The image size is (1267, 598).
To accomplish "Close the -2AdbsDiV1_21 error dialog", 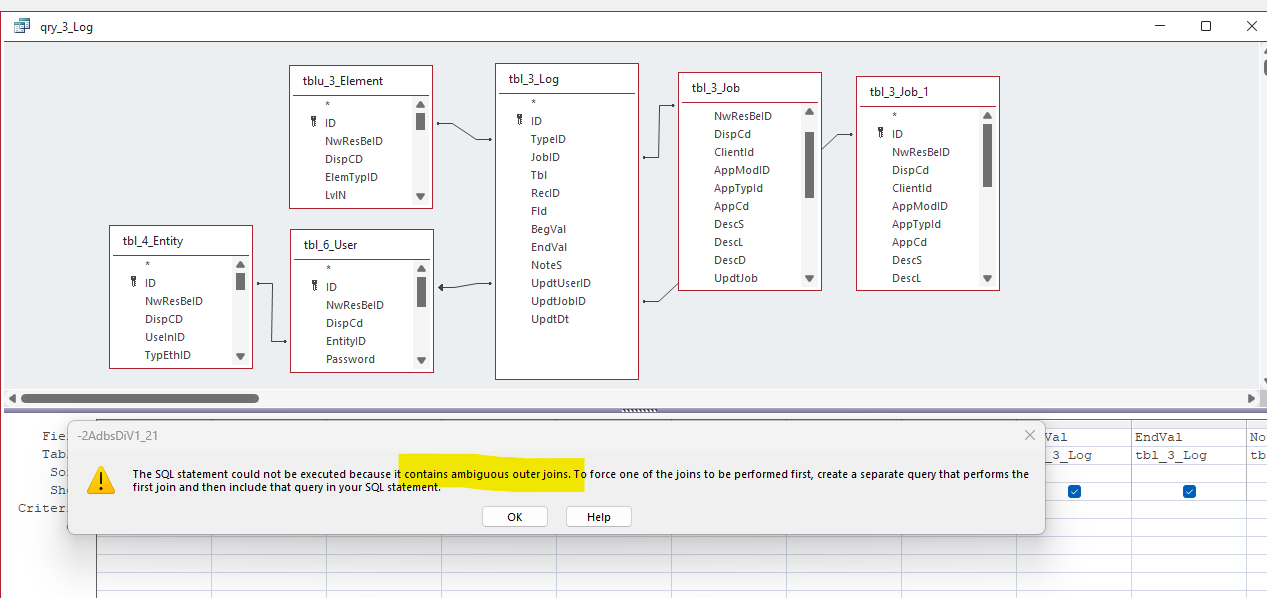I will [x=1030, y=435].
